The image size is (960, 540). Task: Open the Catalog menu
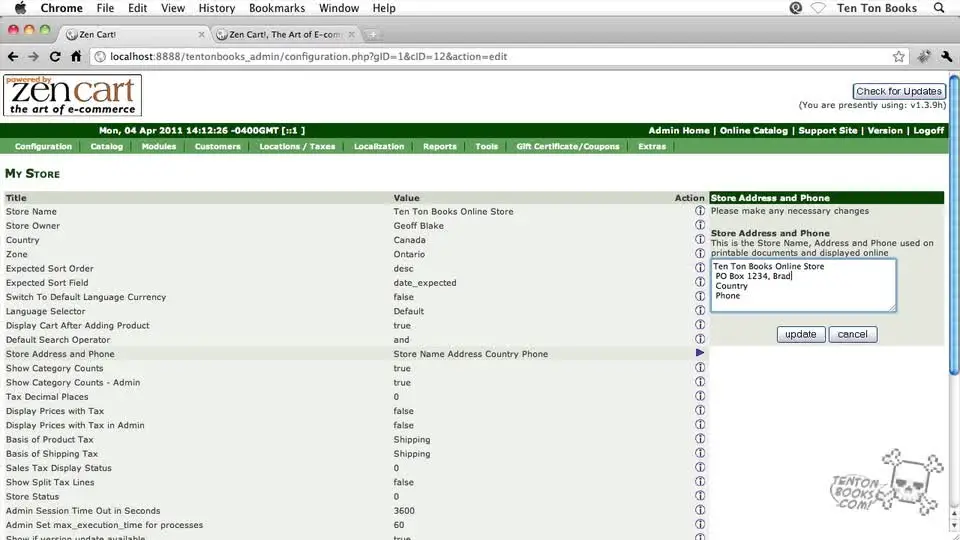107,146
